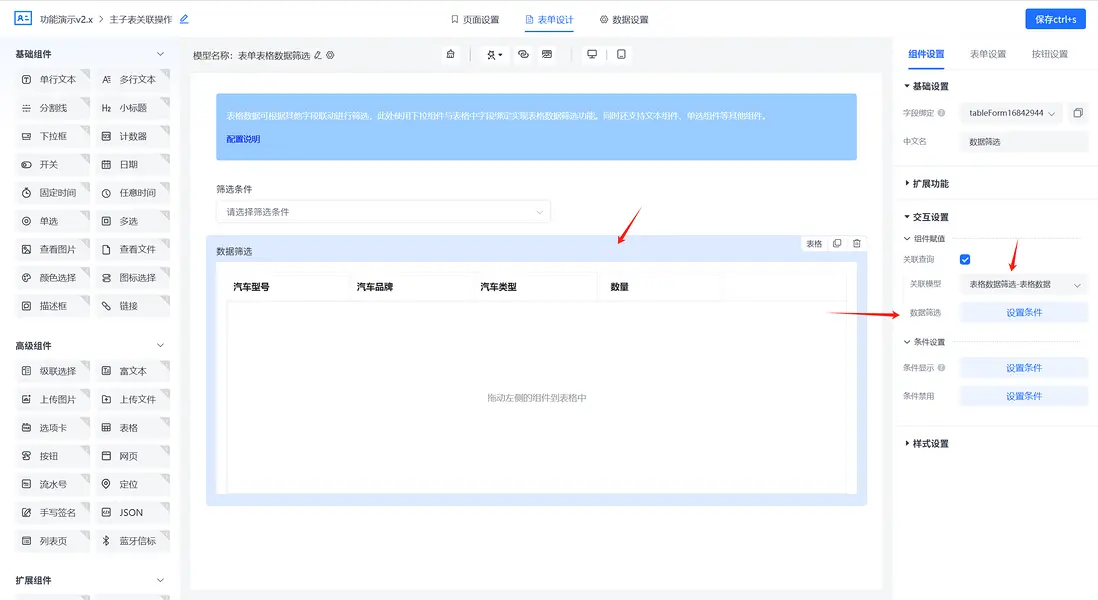This screenshot has height=600, width=1098.
Task: Open the 按钮设置 panel tab
Action: tap(1049, 54)
